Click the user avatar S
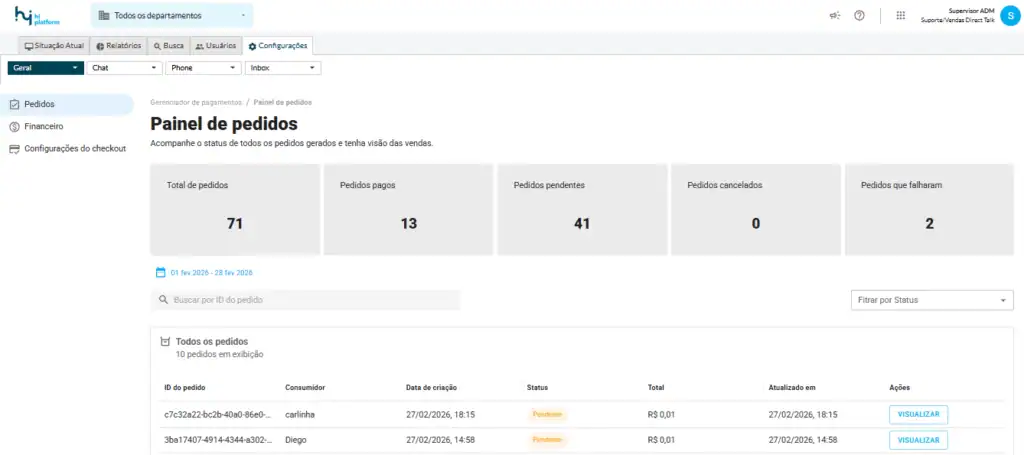The image size is (1024, 455). click(x=1008, y=16)
